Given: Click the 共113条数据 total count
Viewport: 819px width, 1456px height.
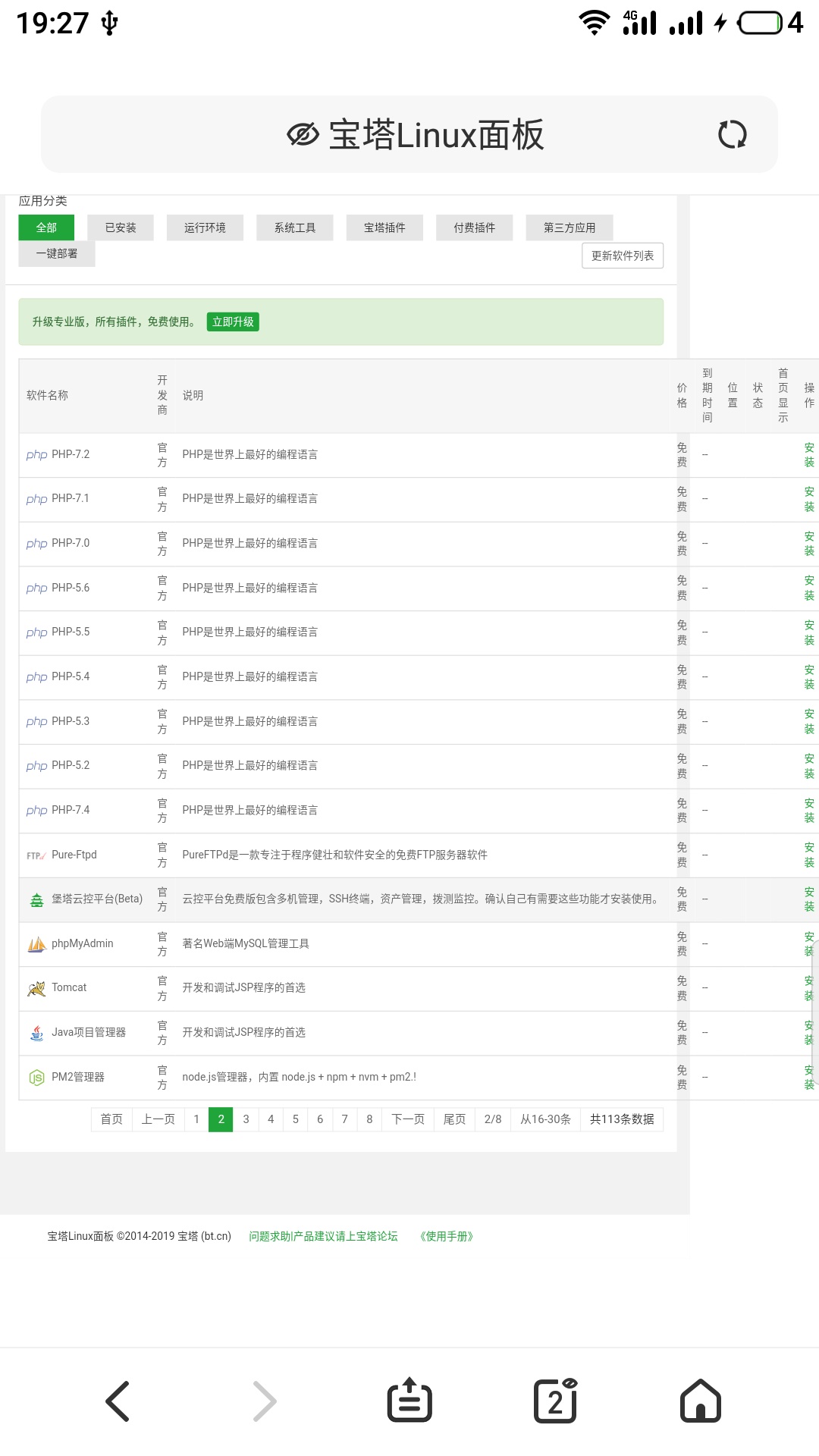Looking at the screenshot, I should [622, 1119].
